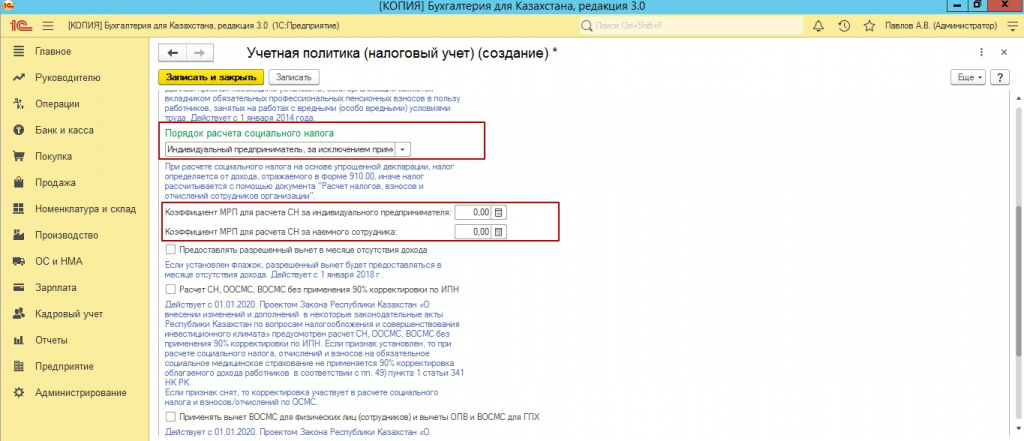This screenshot has height=441, width=1024.
Task: Click social tax calculation order field
Action: [280, 150]
